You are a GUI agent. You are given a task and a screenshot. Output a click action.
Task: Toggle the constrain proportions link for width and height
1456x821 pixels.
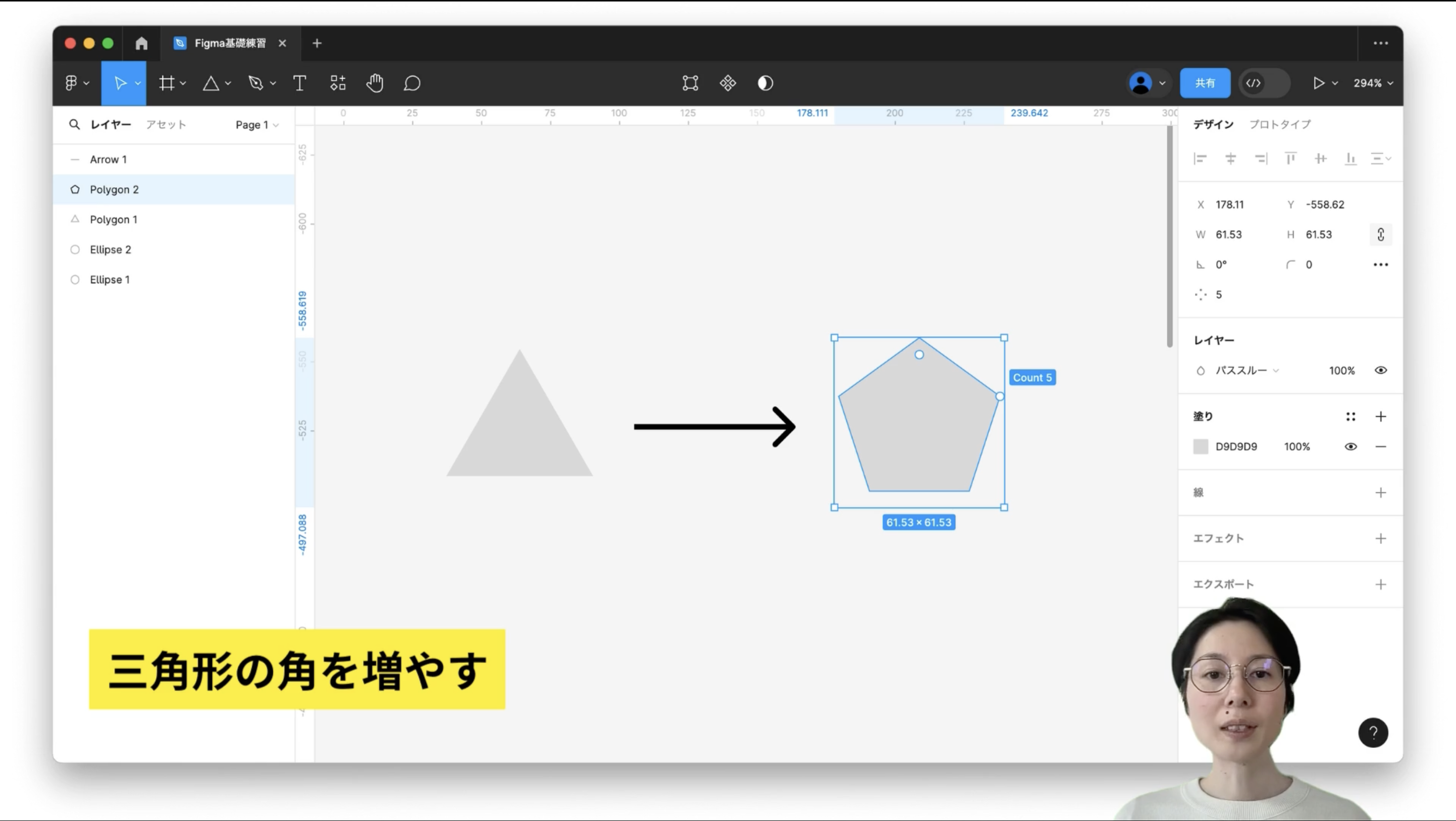(1380, 235)
